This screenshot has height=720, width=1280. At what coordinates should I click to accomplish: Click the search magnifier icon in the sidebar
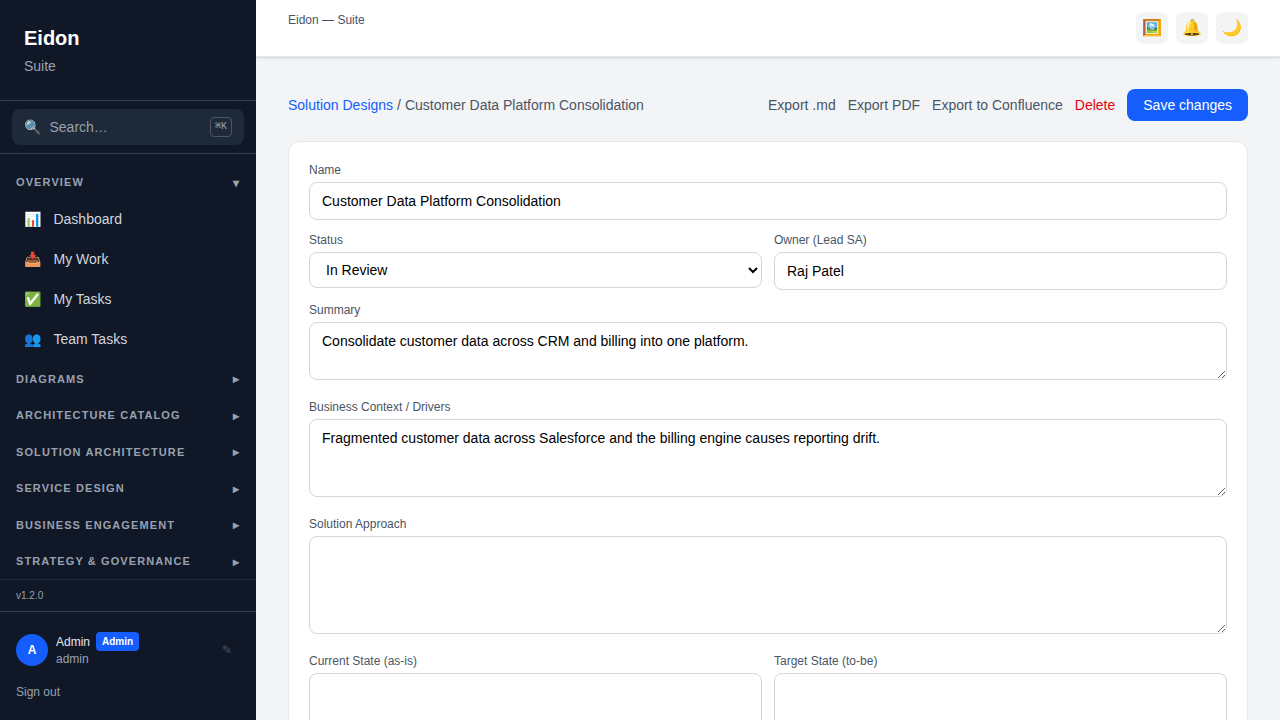[33, 127]
